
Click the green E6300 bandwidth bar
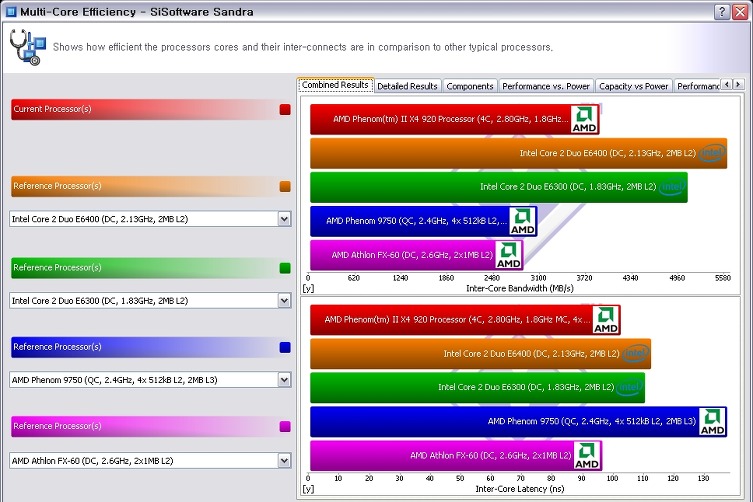[499, 187]
